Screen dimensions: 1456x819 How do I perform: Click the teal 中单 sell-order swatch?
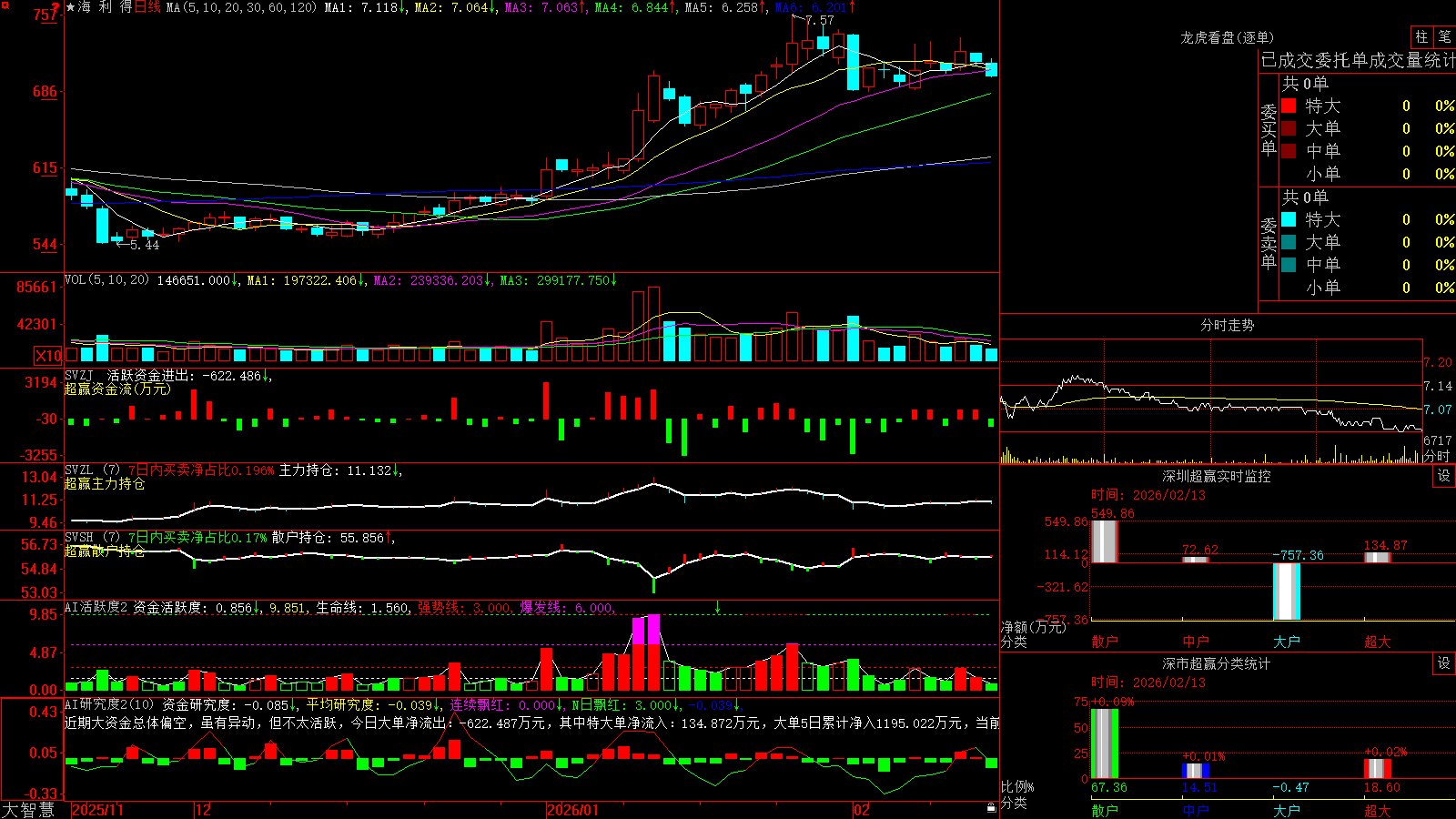1289,265
